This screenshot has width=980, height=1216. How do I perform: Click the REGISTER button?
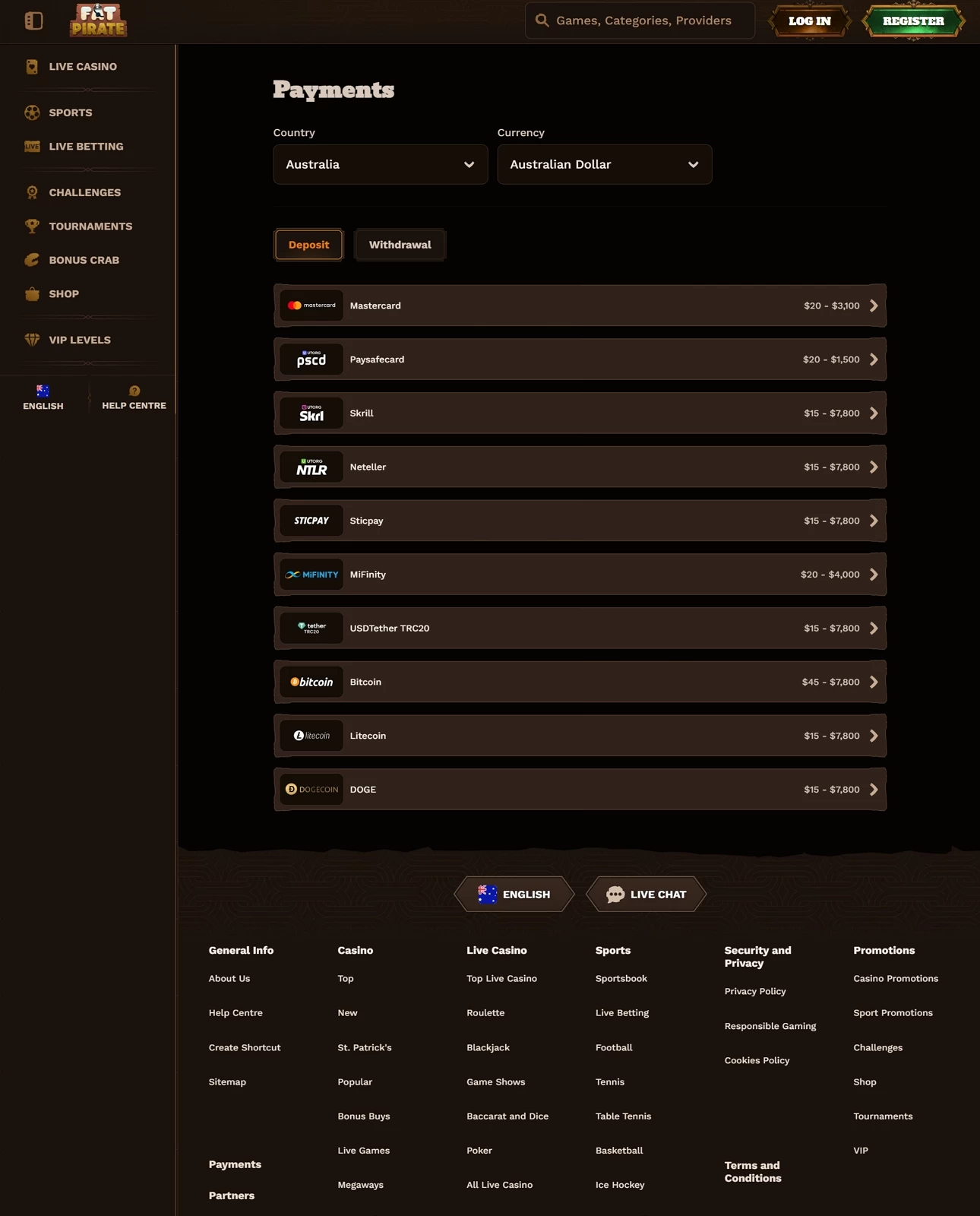tap(913, 21)
